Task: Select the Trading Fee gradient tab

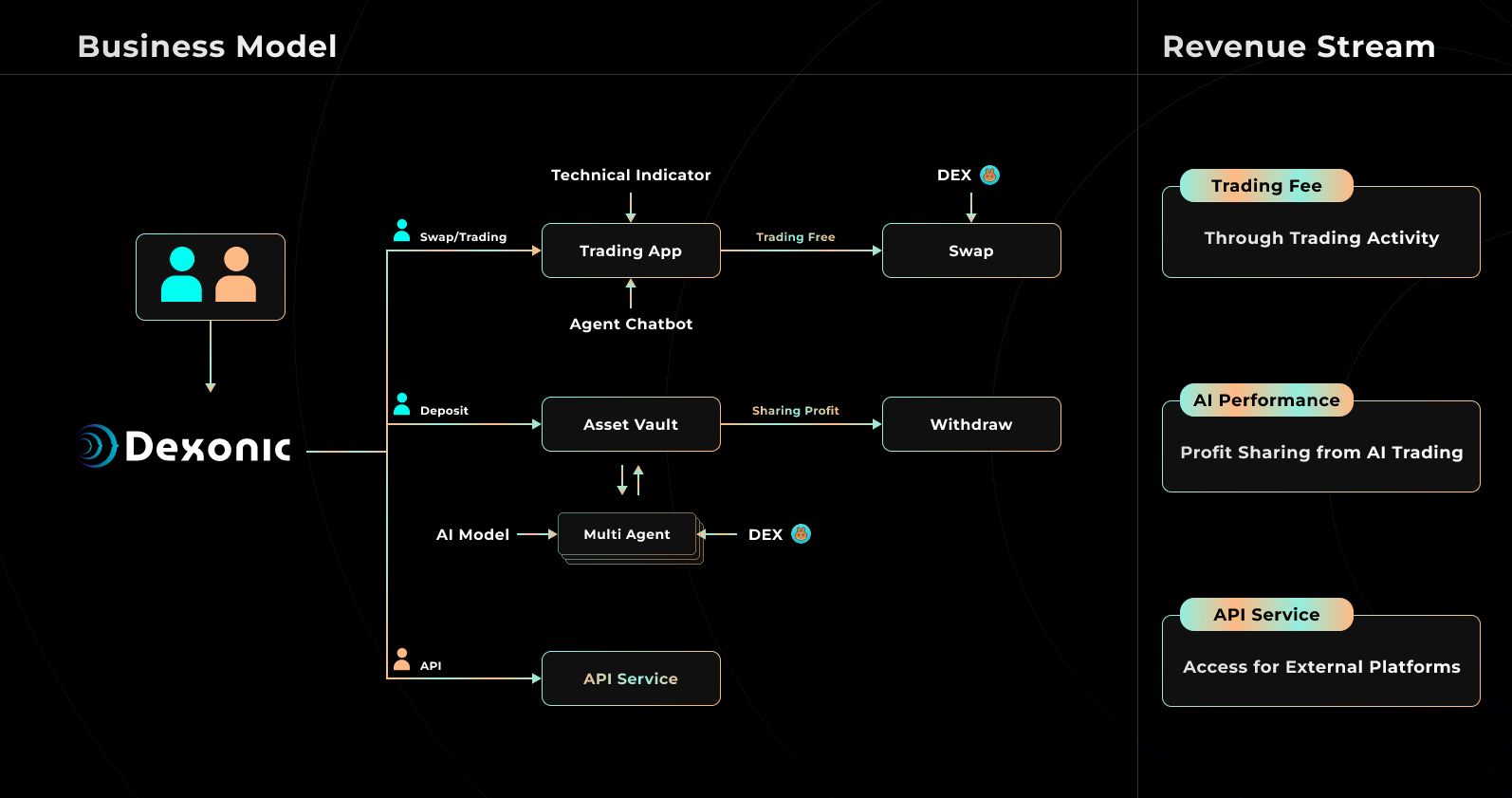Action: click(1266, 186)
